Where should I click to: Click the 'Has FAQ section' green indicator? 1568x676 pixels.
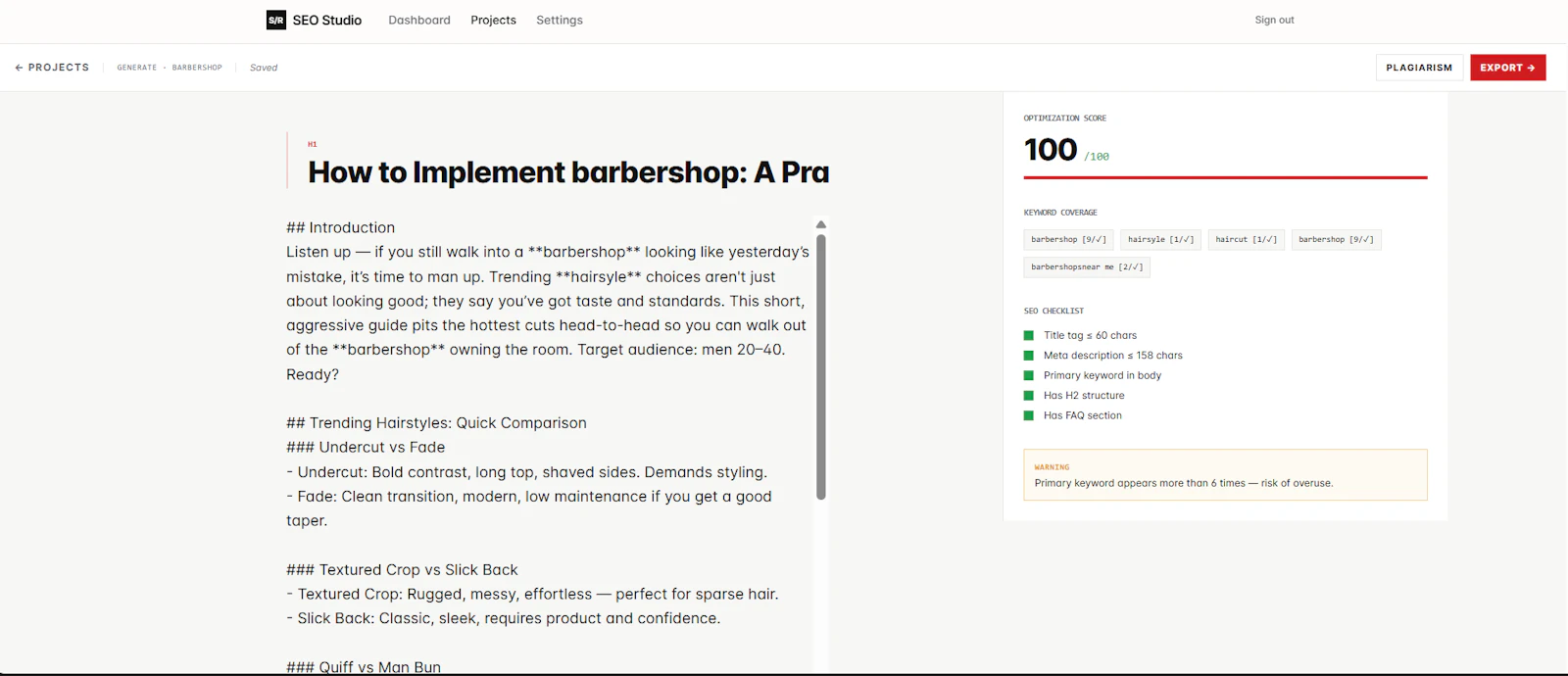pyautogui.click(x=1029, y=415)
